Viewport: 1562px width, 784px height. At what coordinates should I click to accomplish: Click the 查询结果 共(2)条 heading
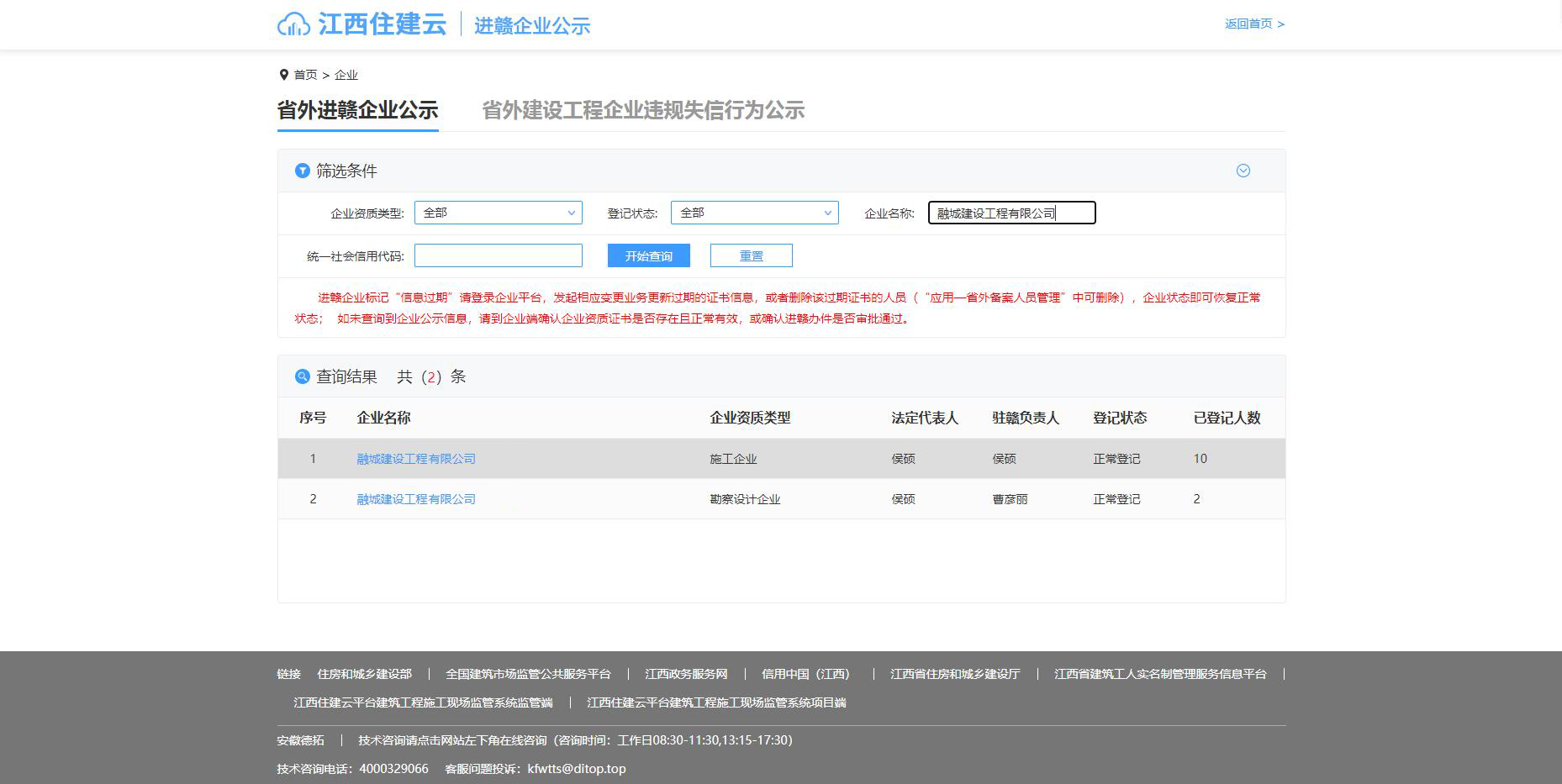point(391,376)
